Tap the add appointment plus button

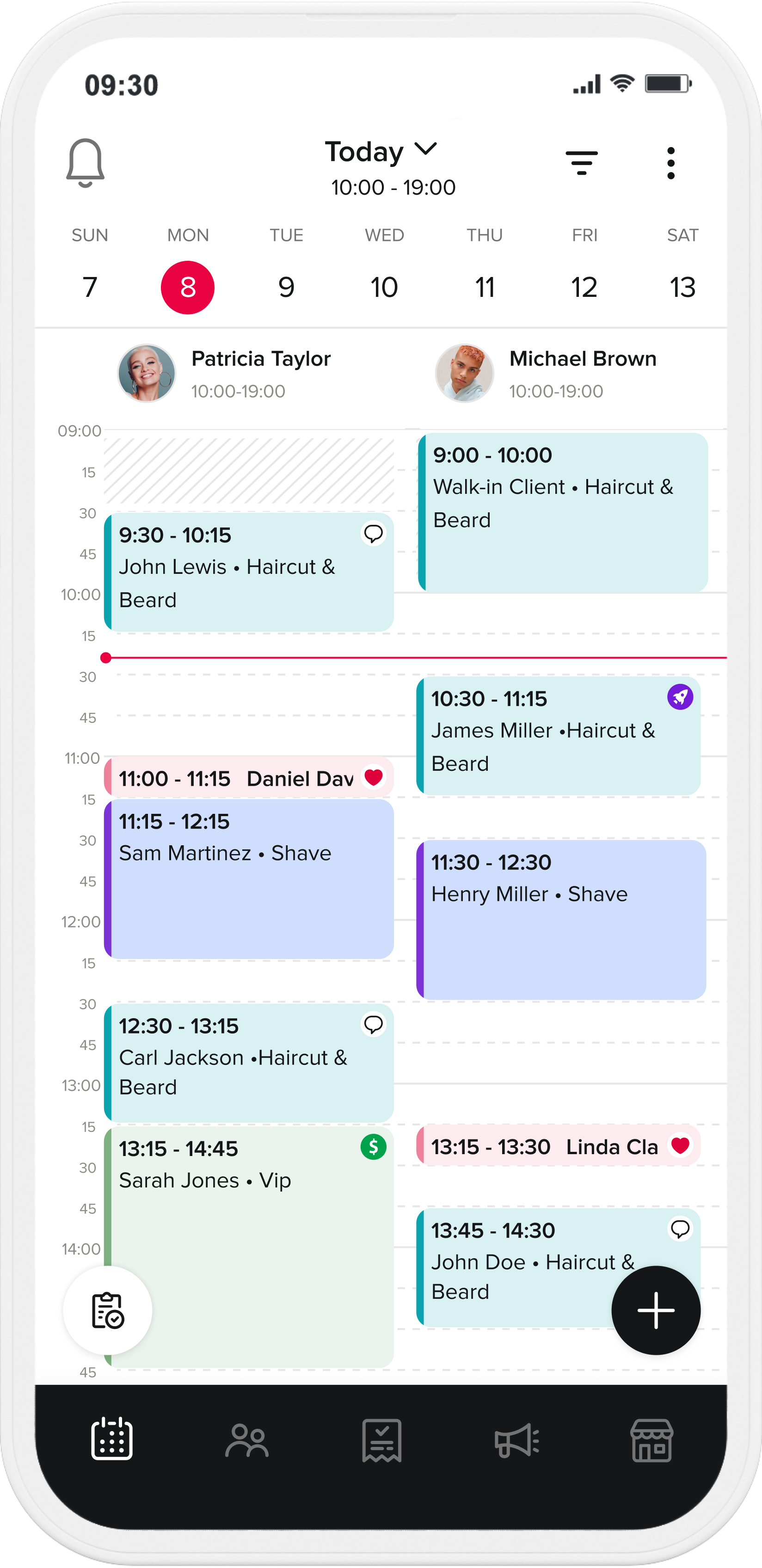pyautogui.click(x=656, y=1310)
